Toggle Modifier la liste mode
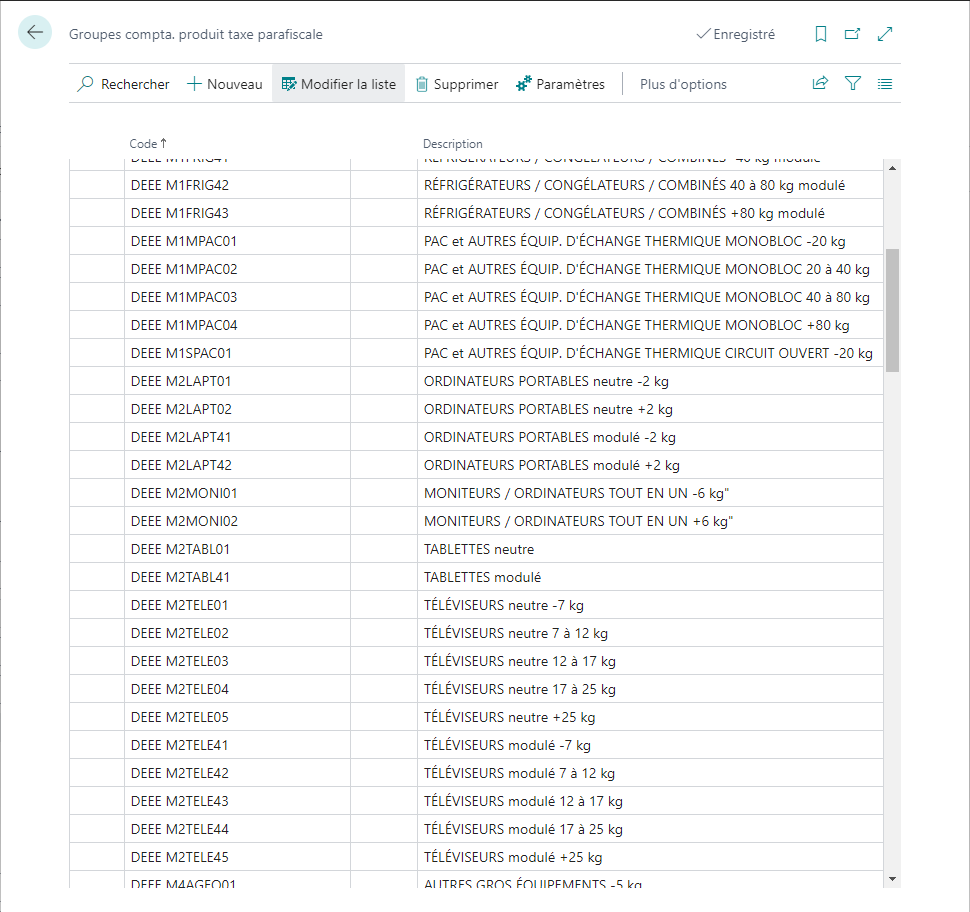970x912 pixels. tap(338, 84)
